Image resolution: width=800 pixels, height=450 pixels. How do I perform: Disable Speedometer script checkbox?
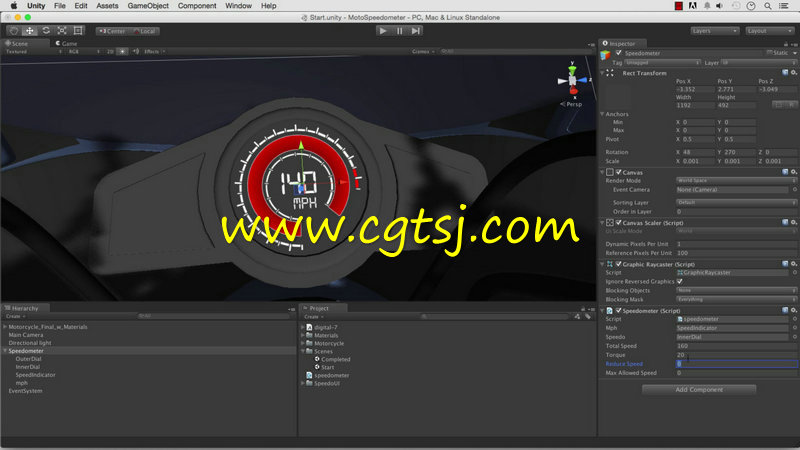[x=618, y=310]
